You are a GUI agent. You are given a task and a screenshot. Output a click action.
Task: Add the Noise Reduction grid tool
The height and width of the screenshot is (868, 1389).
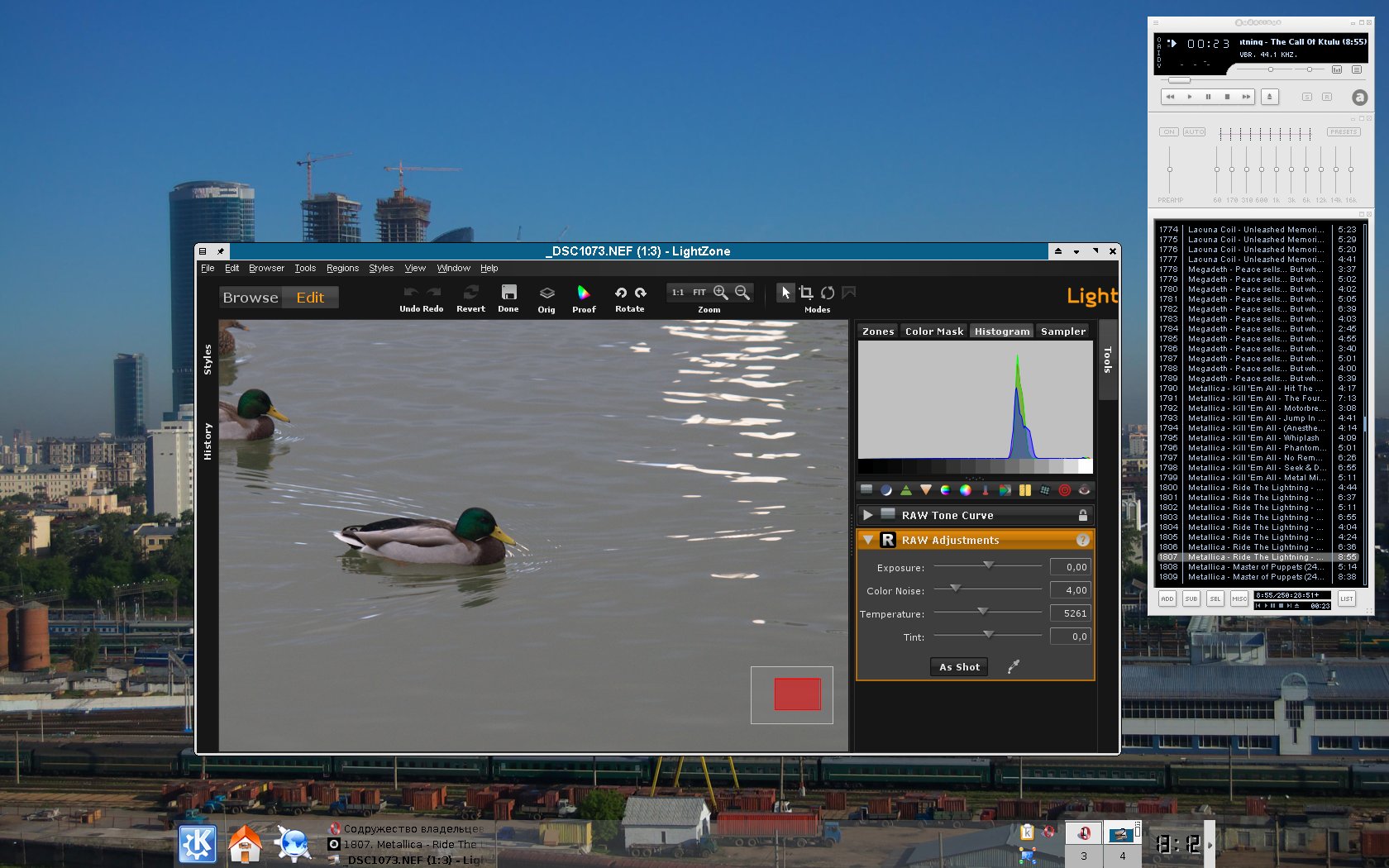(x=1045, y=490)
